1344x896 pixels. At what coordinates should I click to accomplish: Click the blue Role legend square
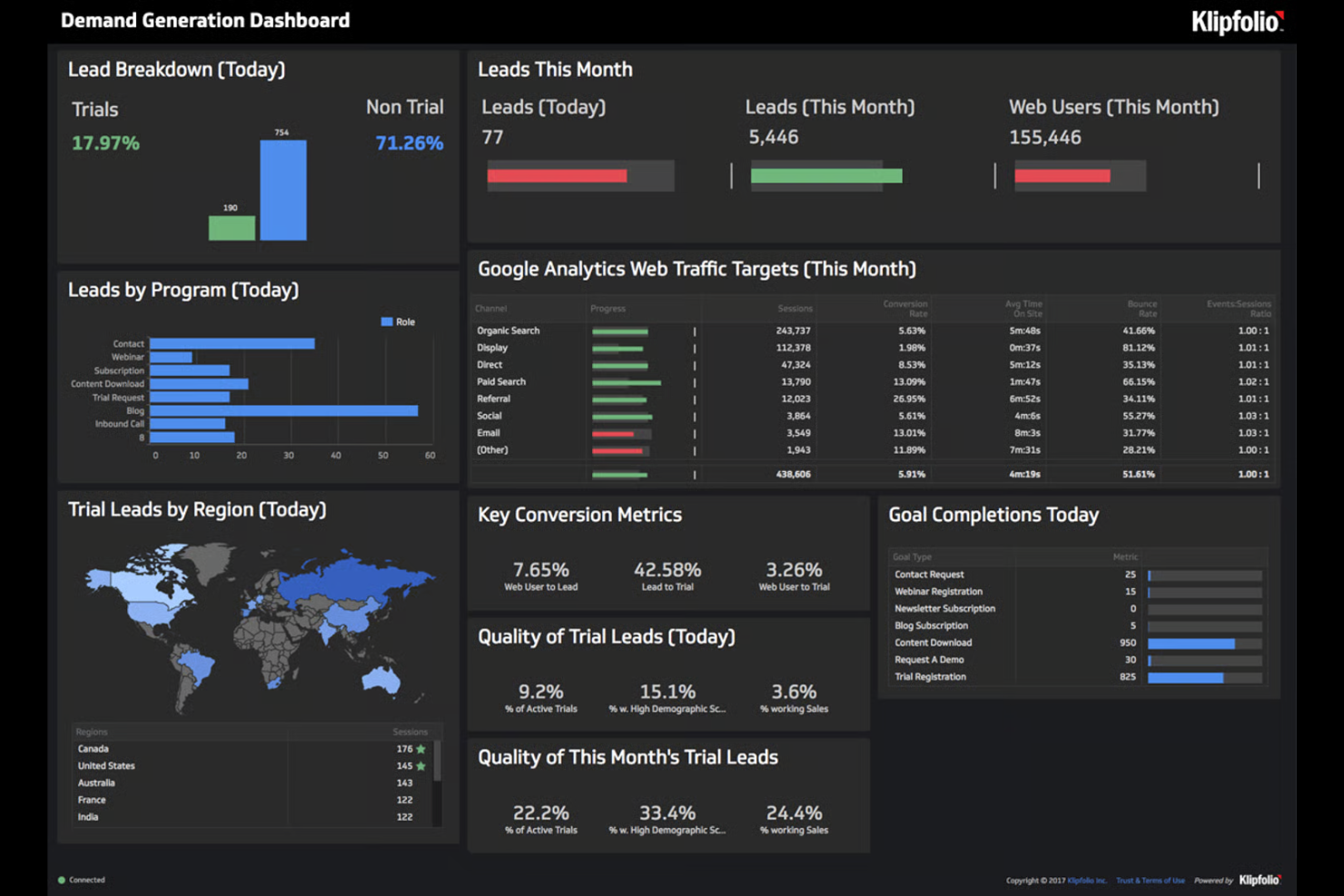click(x=387, y=321)
